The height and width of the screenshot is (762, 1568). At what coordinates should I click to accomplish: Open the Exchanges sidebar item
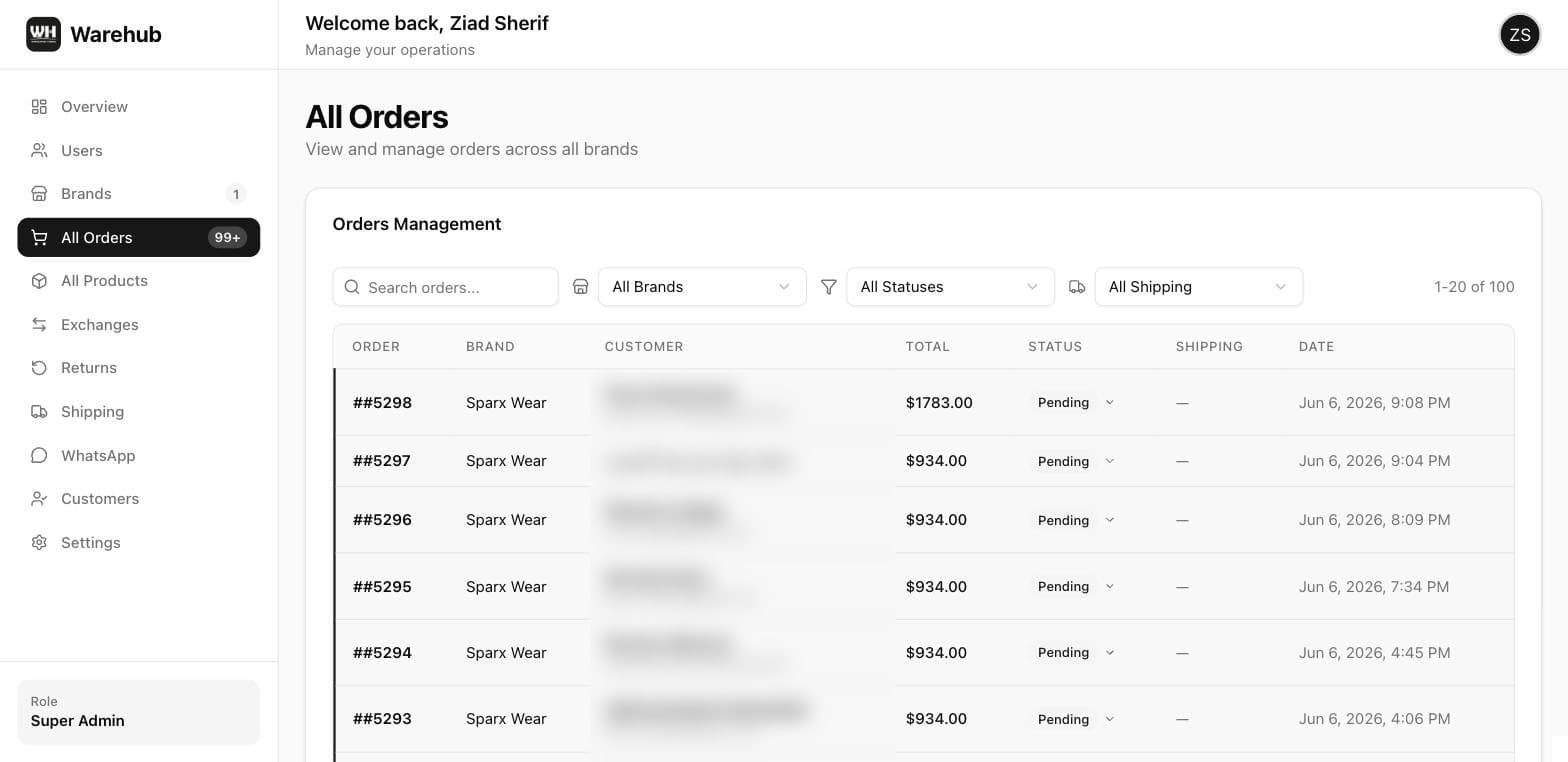tap(138, 324)
